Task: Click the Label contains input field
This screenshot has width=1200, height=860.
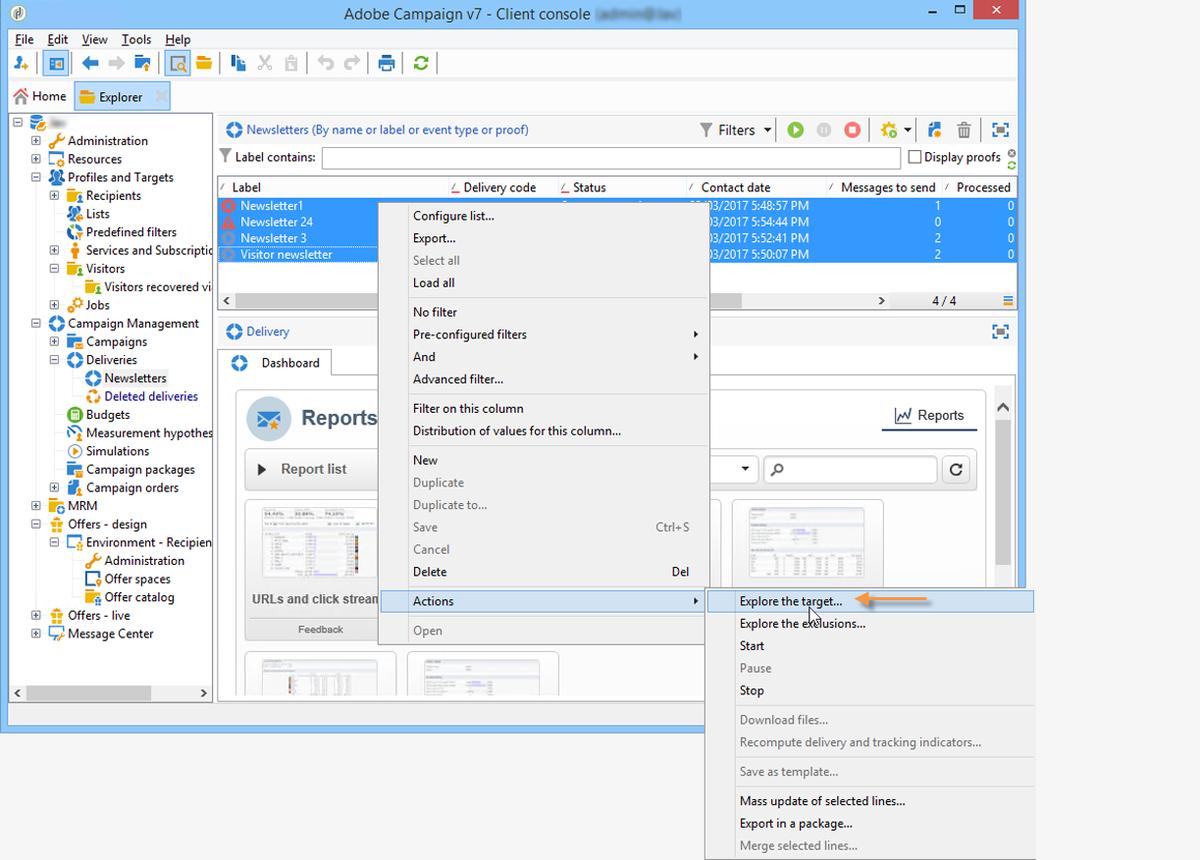Action: 610,158
